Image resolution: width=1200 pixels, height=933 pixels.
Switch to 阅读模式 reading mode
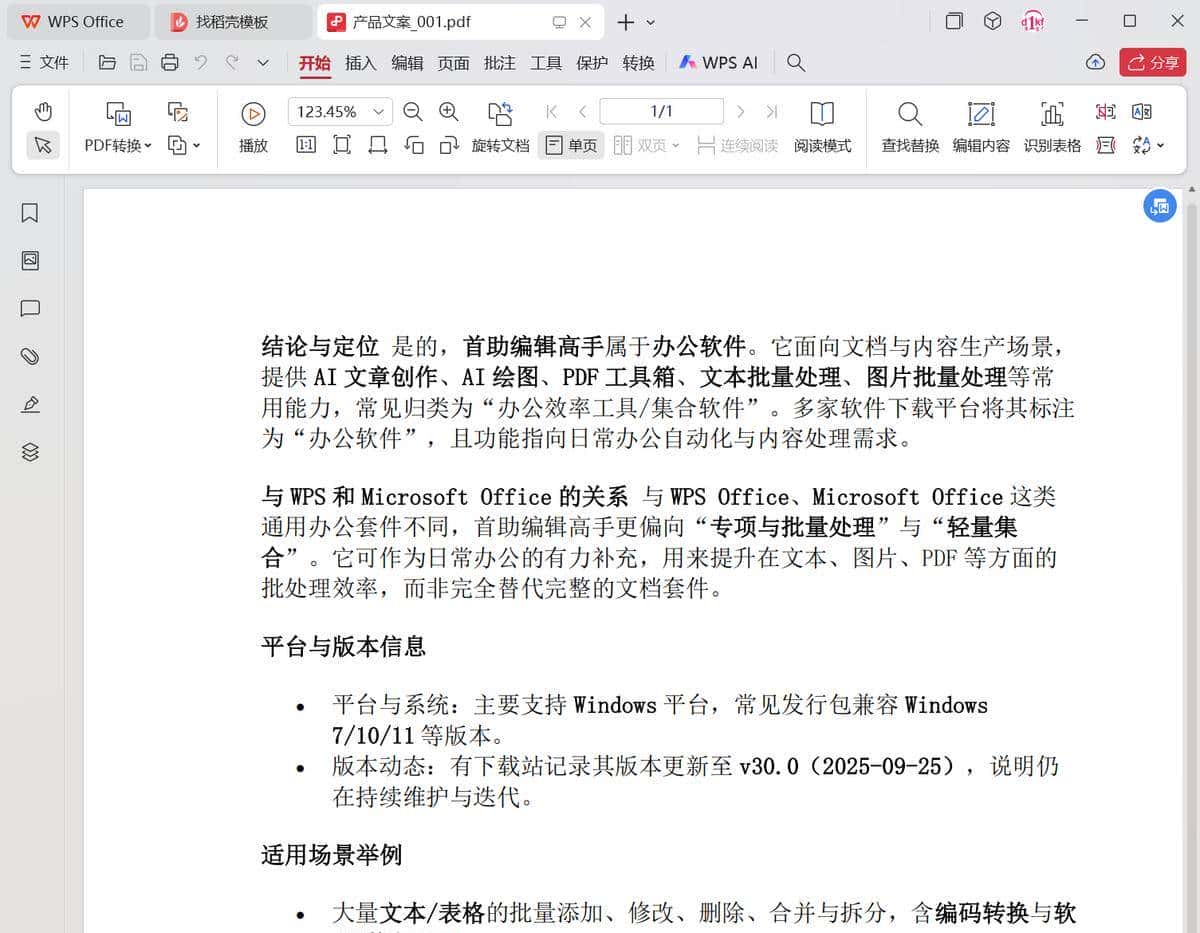[821, 125]
